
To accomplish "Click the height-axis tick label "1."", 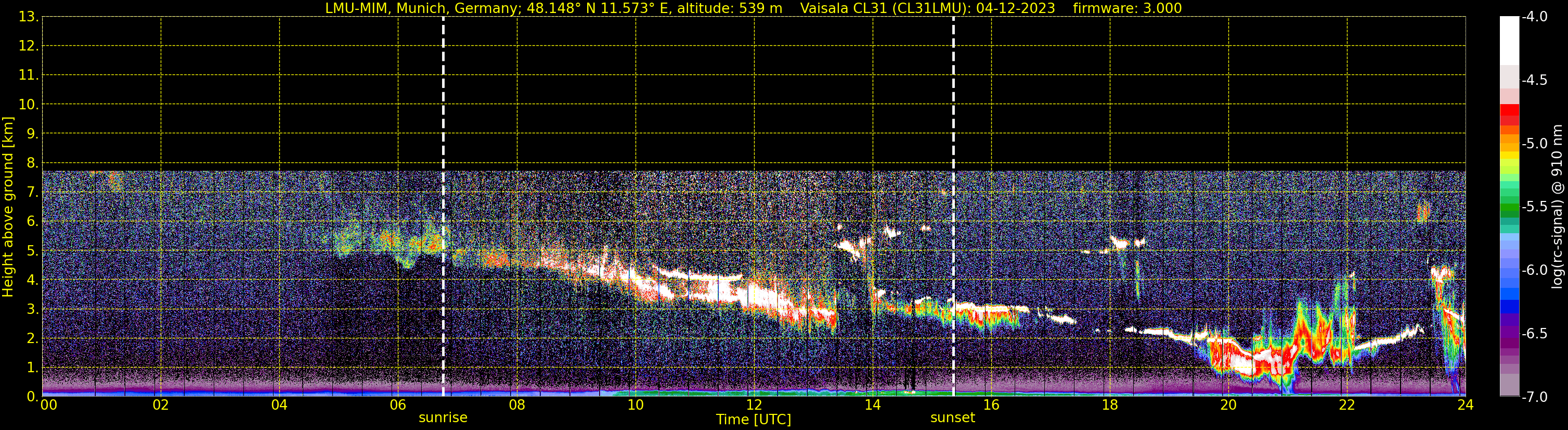I will pyautogui.click(x=33, y=367).
